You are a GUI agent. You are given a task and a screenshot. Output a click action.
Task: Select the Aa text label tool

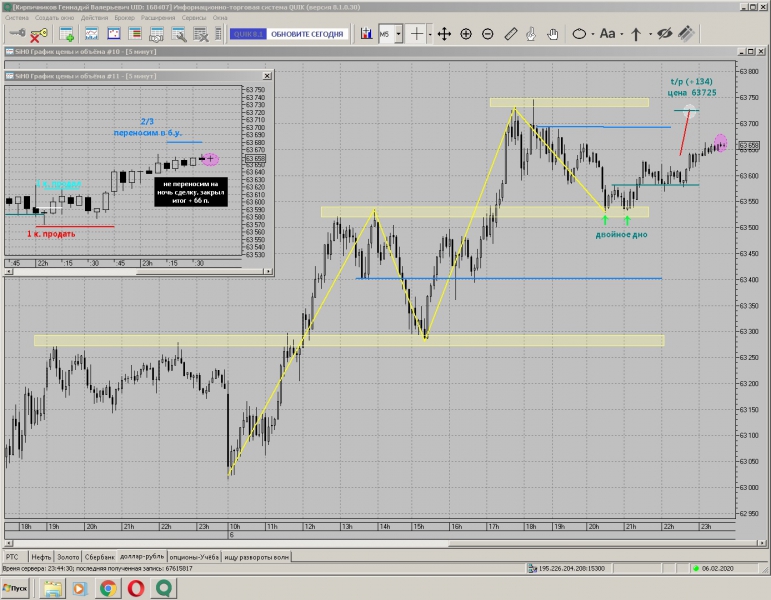point(607,33)
